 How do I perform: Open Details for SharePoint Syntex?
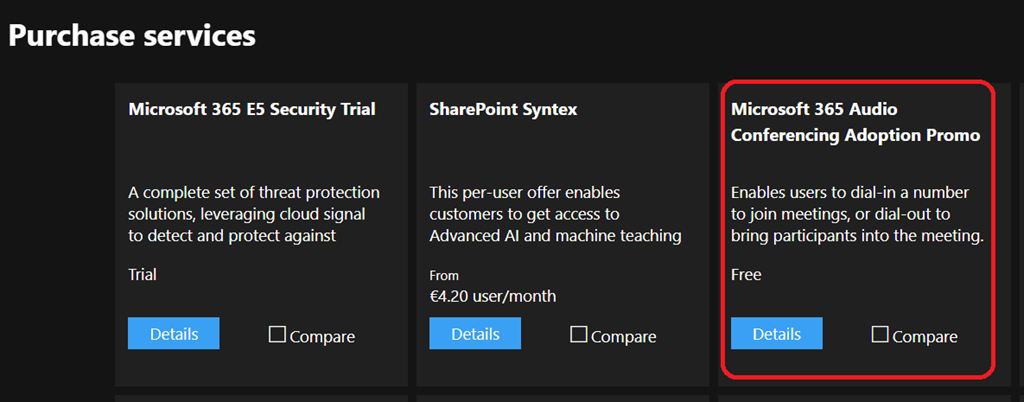pos(475,334)
